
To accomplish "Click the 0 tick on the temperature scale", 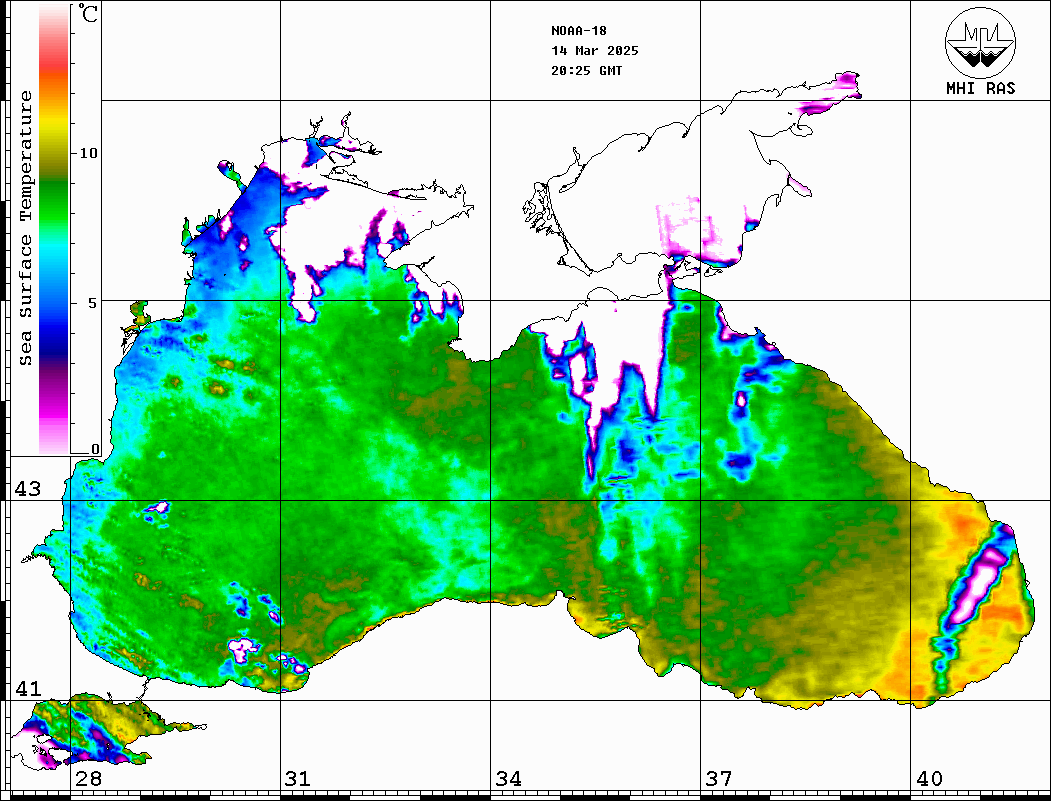I will click(x=95, y=449).
